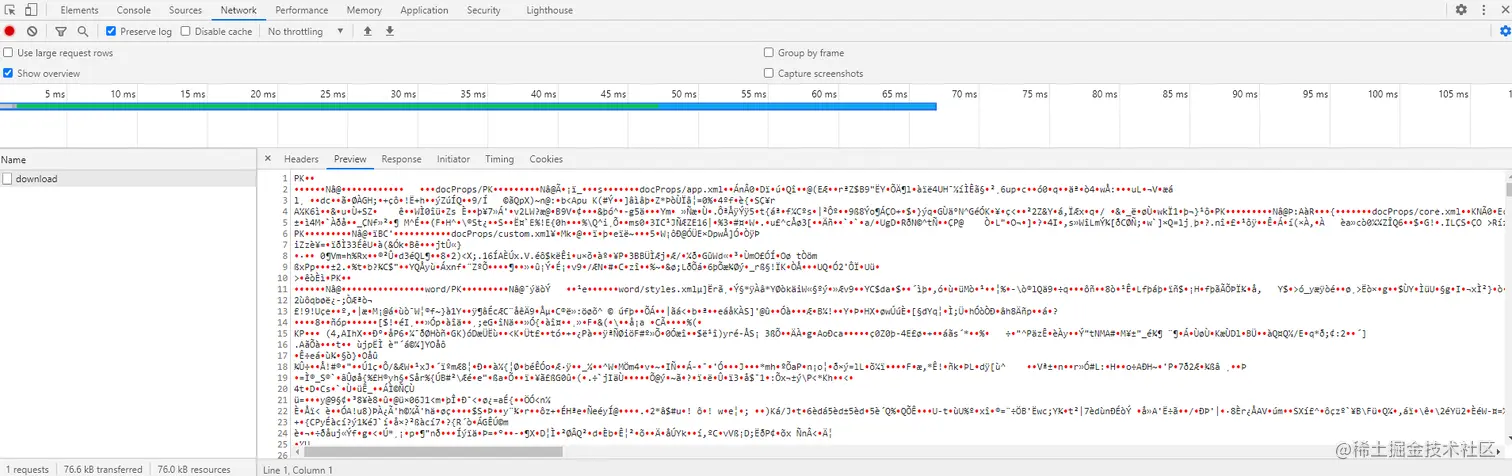Click line number 11 in preview
1512x476 pixels.
282,289
